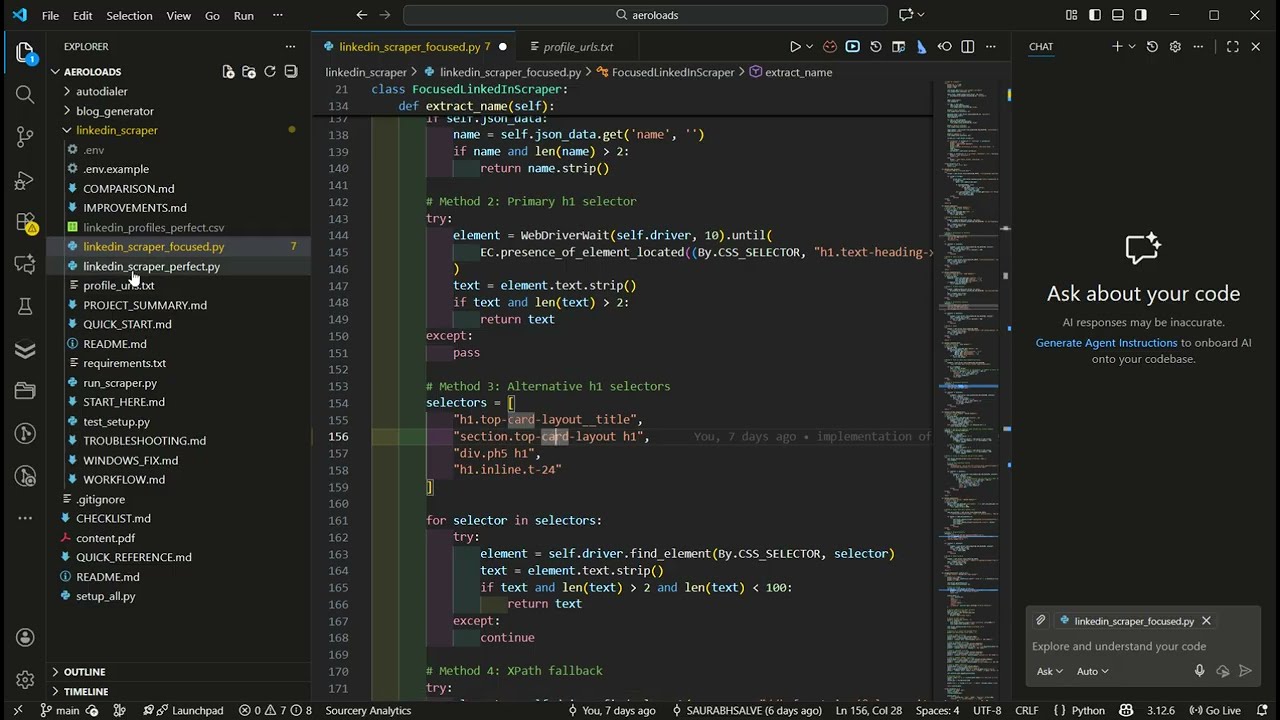Open the run options dropdown arrow
The width and height of the screenshot is (1280, 720).
tap(811, 47)
